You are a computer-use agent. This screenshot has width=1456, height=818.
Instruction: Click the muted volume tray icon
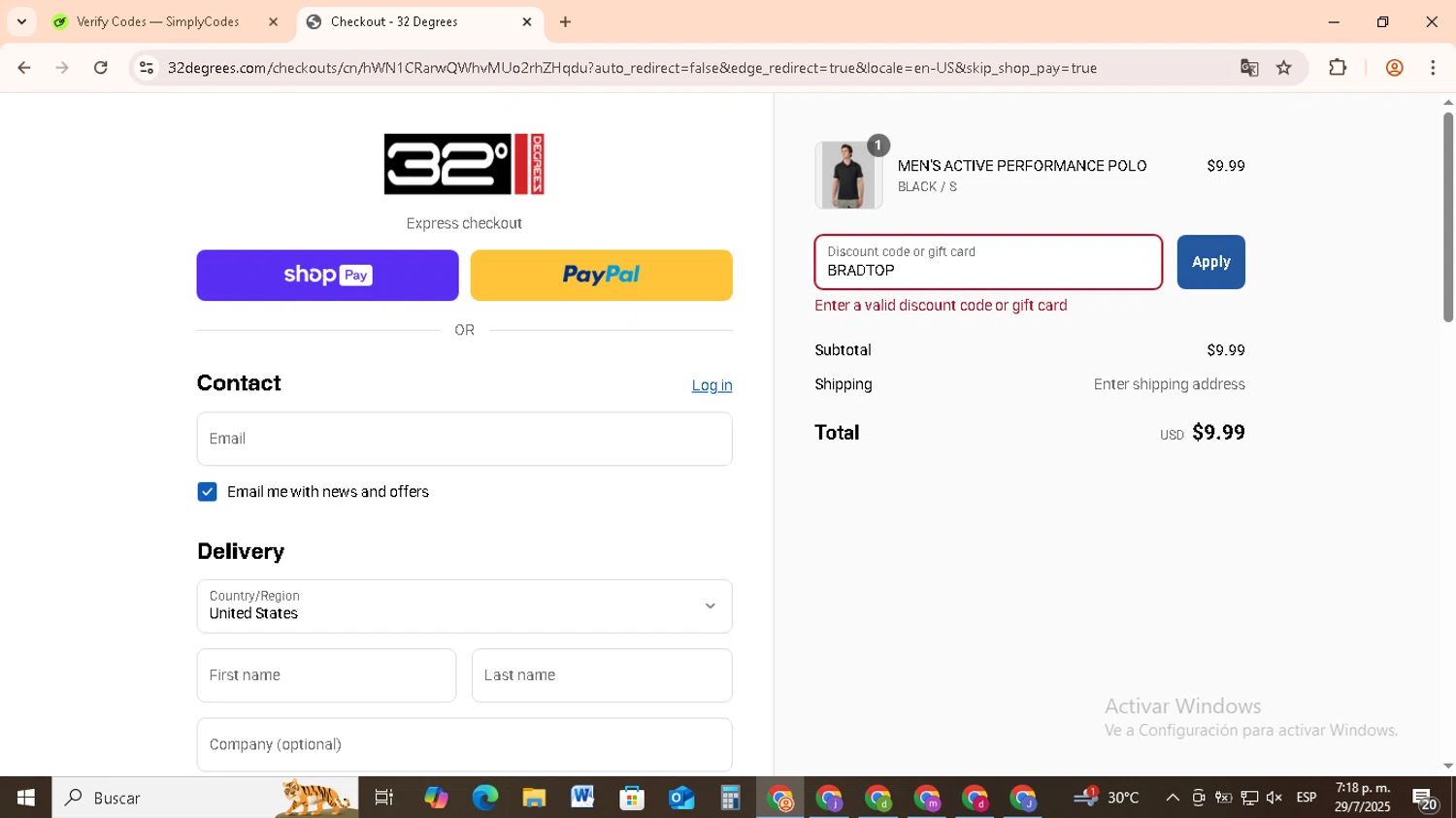1274,798
